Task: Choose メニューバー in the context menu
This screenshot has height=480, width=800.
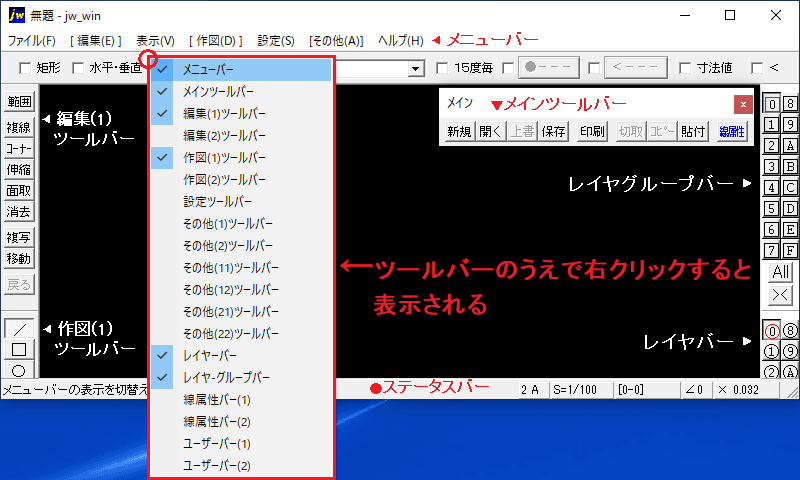Action: 241,69
